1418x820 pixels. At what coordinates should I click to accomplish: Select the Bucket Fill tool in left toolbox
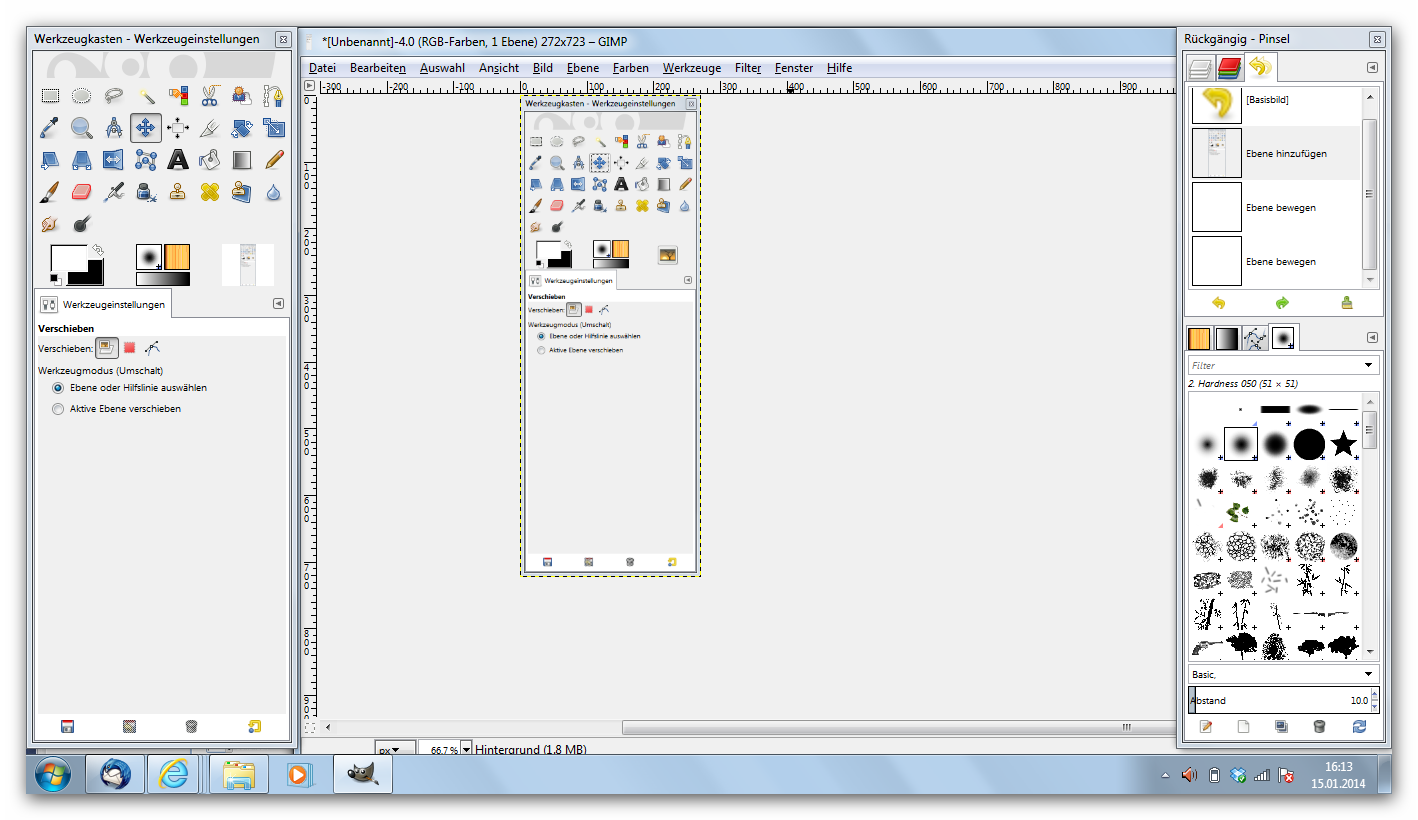coord(210,160)
